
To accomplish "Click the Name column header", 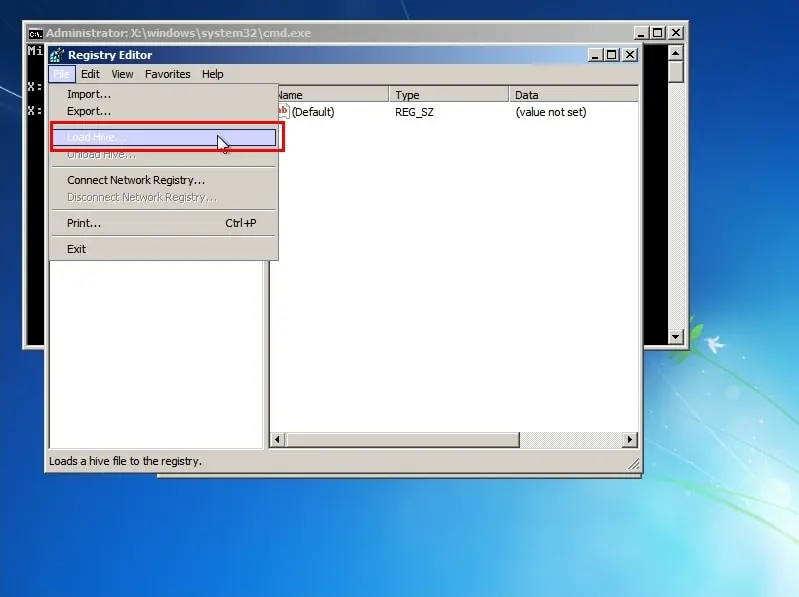I will (x=332, y=95).
